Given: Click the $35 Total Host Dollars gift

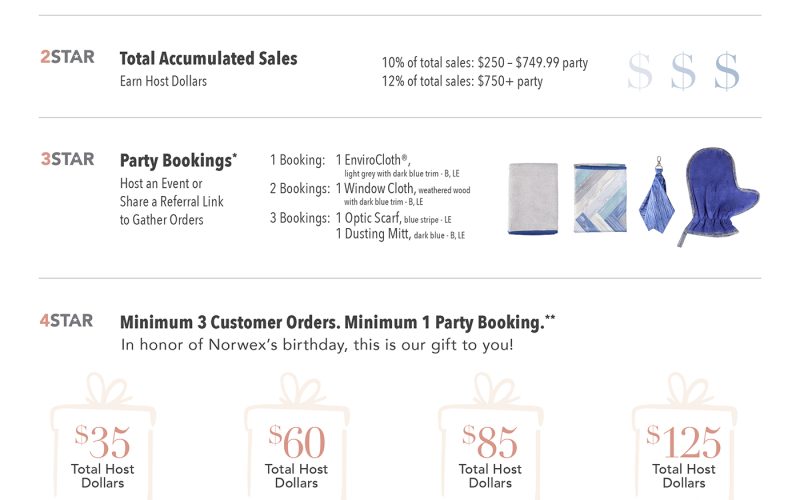Looking at the screenshot, I should 103,441.
